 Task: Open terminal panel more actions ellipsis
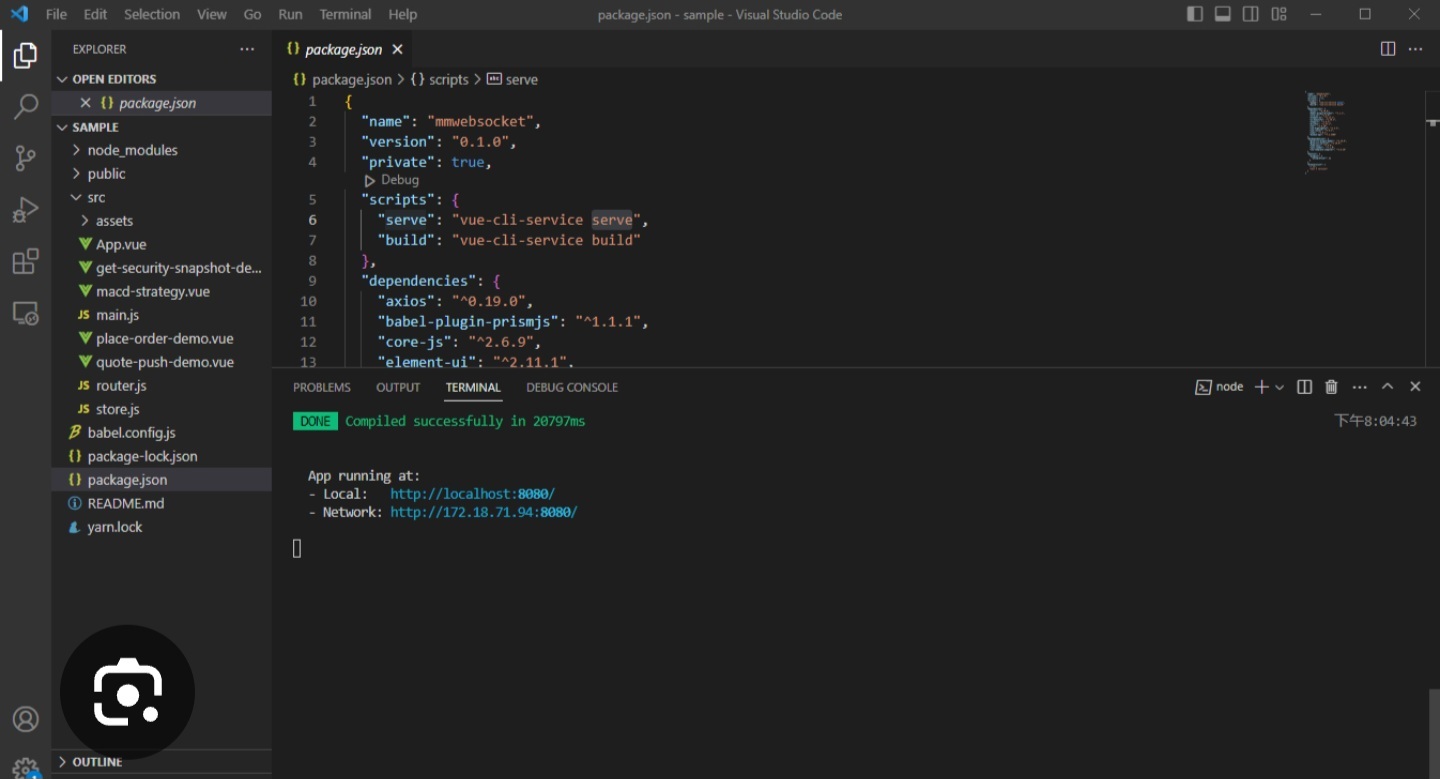pos(1359,387)
